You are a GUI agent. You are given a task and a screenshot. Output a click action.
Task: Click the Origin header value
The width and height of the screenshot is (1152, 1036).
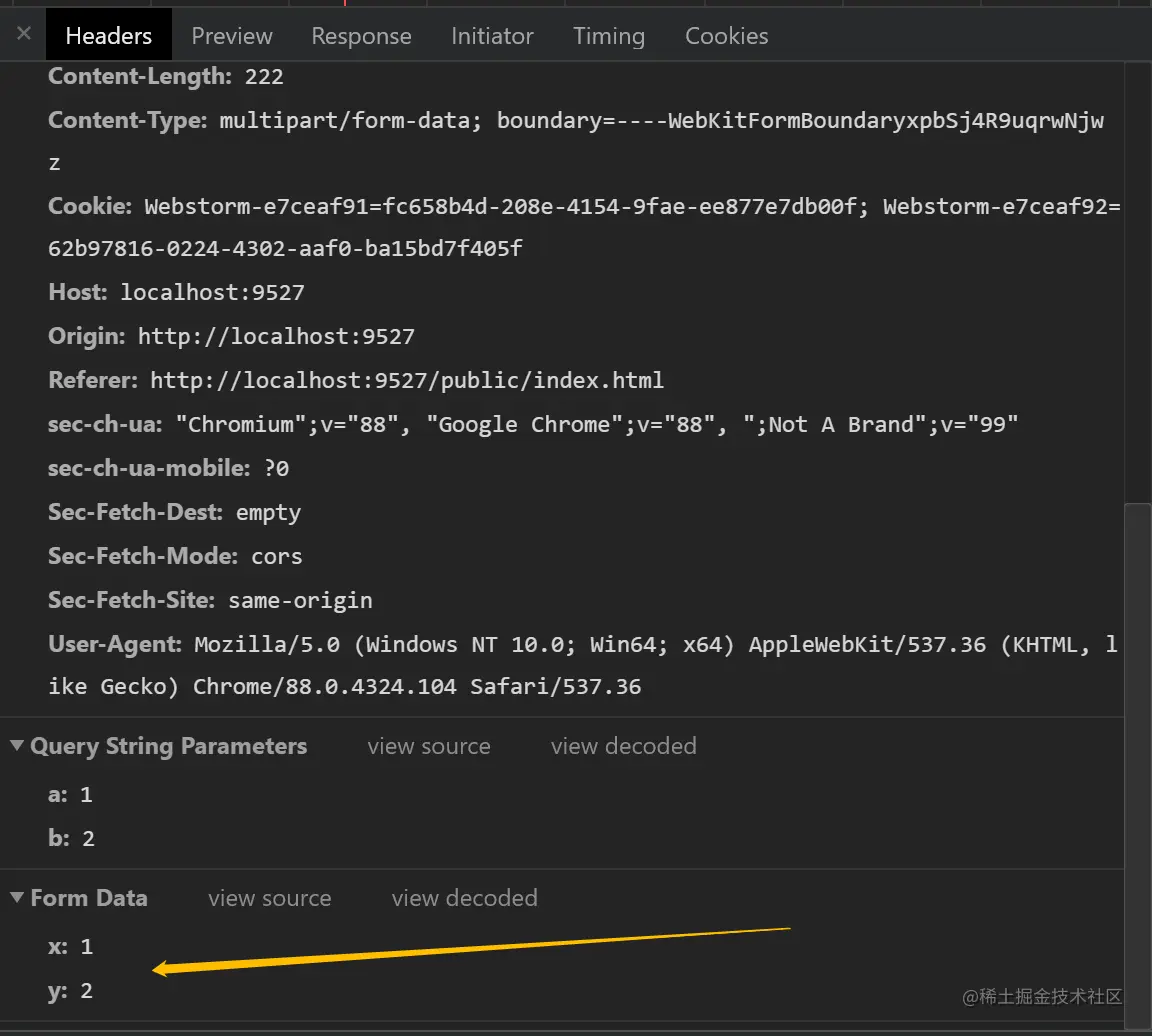(276, 336)
